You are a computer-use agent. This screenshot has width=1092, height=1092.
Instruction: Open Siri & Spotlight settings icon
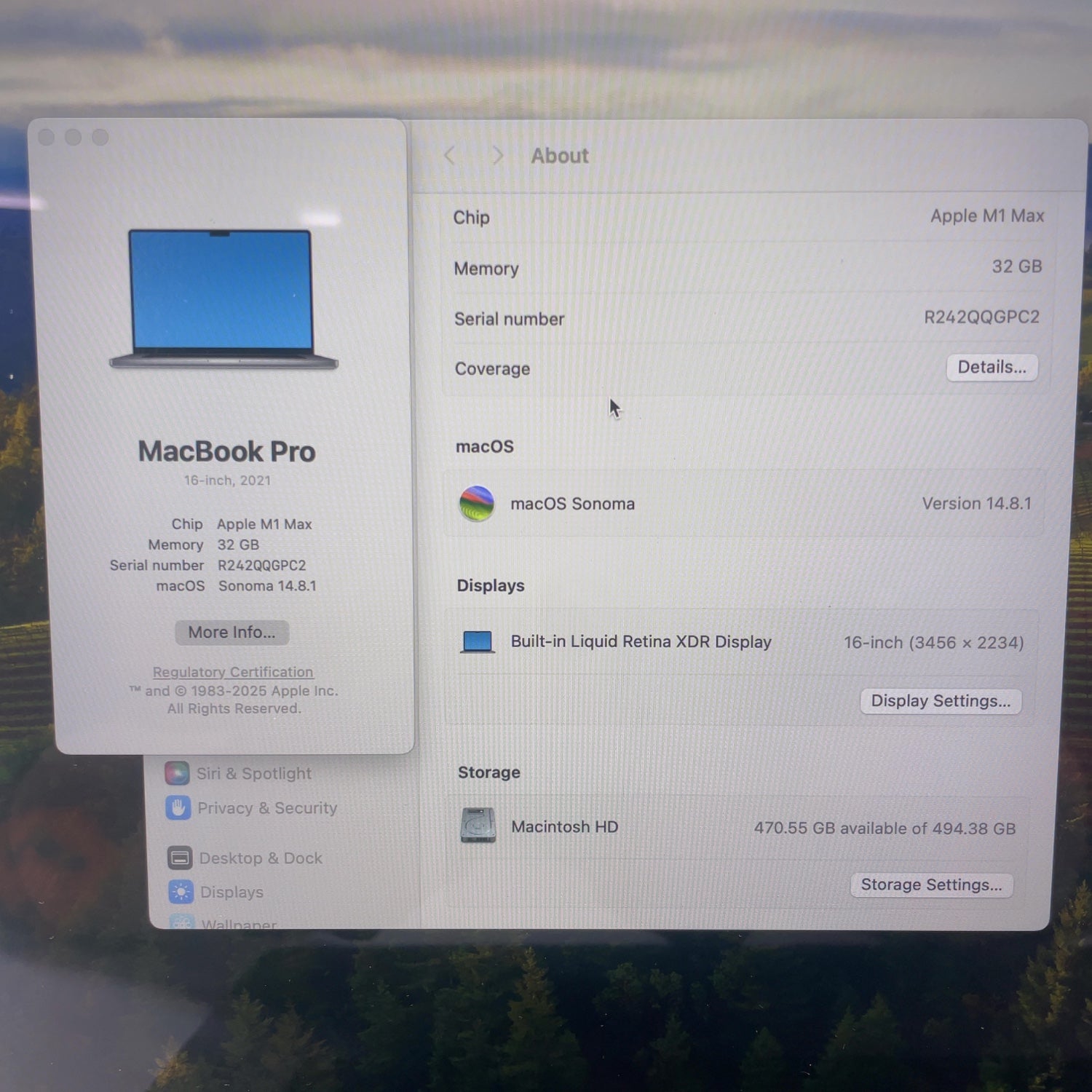(177, 772)
